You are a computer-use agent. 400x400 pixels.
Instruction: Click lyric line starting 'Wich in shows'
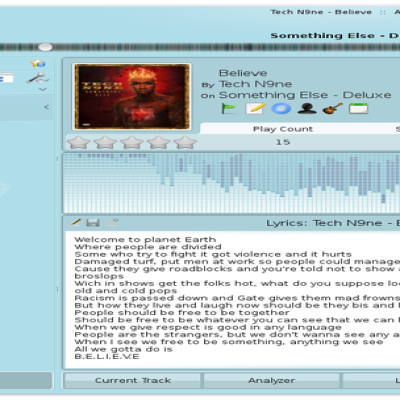[x=237, y=284]
